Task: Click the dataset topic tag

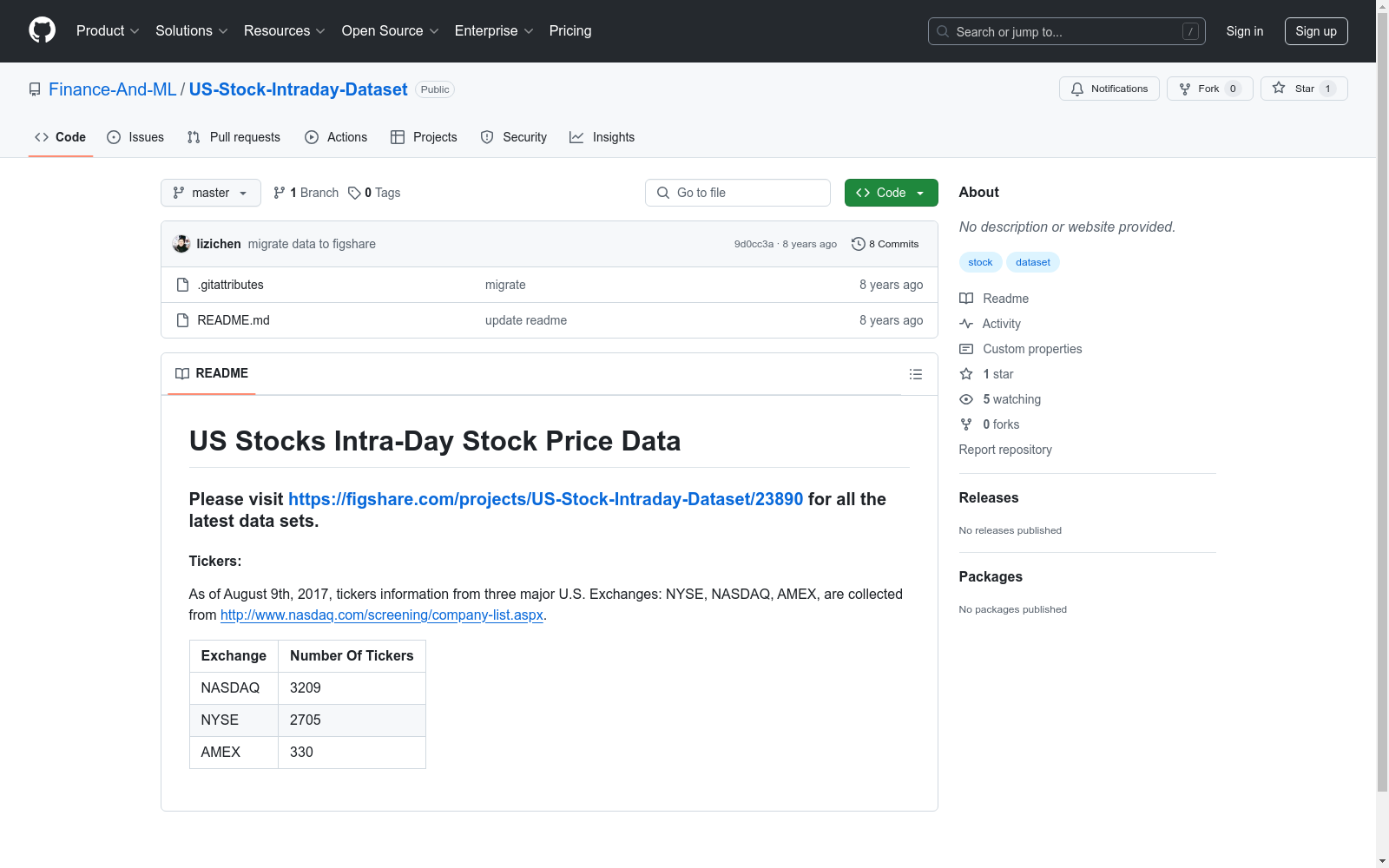Action: coord(1033,262)
